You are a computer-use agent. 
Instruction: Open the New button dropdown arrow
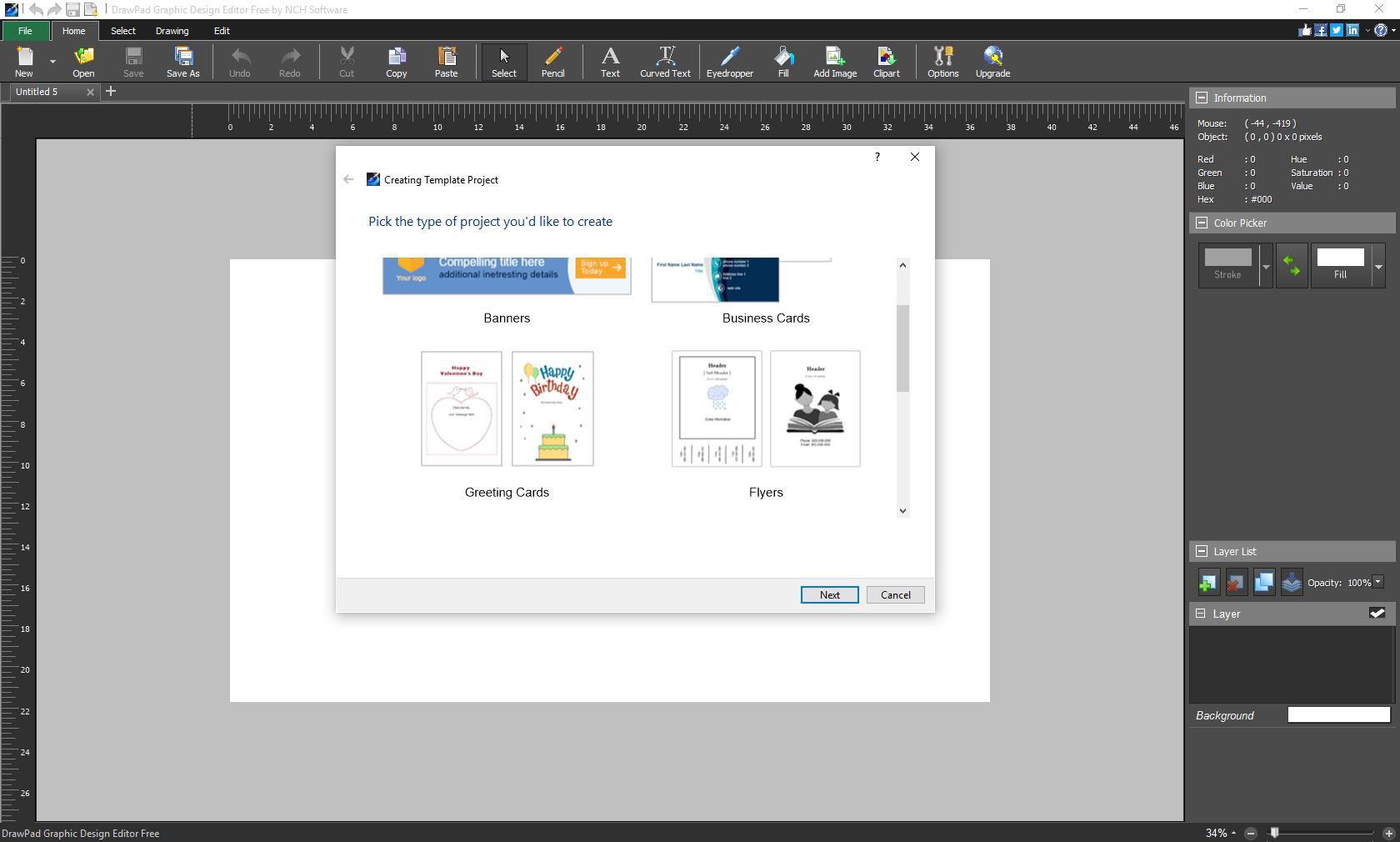(52, 62)
